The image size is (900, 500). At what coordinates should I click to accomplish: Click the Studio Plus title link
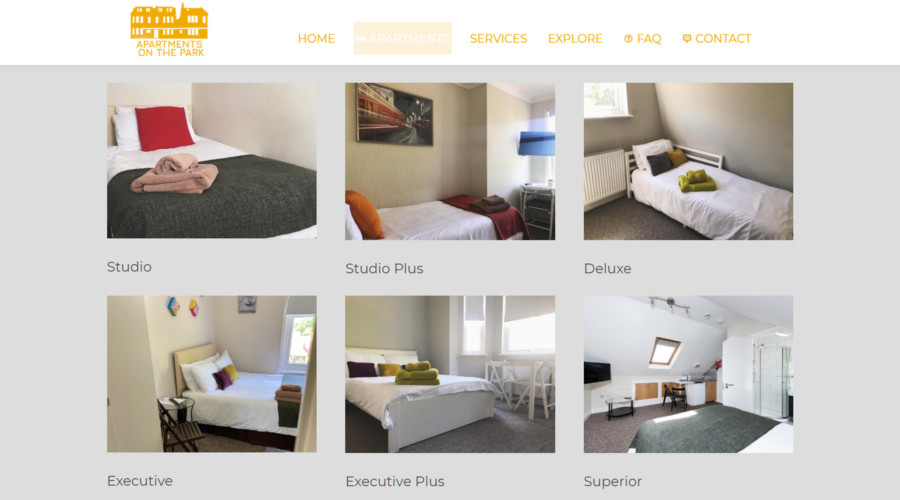coord(384,269)
